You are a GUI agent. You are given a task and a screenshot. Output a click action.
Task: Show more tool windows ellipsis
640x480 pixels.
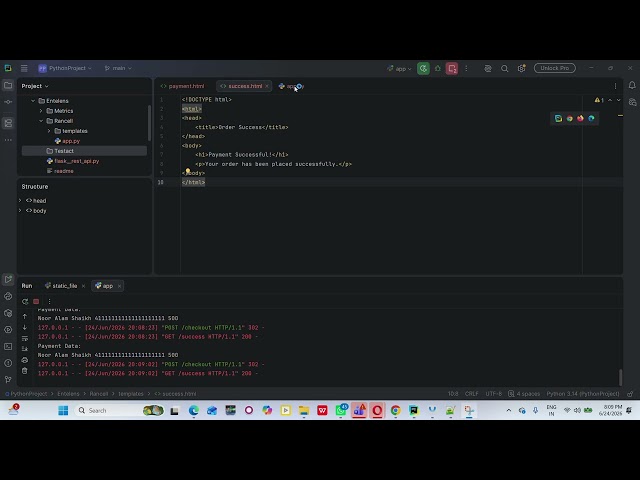tap(8, 140)
